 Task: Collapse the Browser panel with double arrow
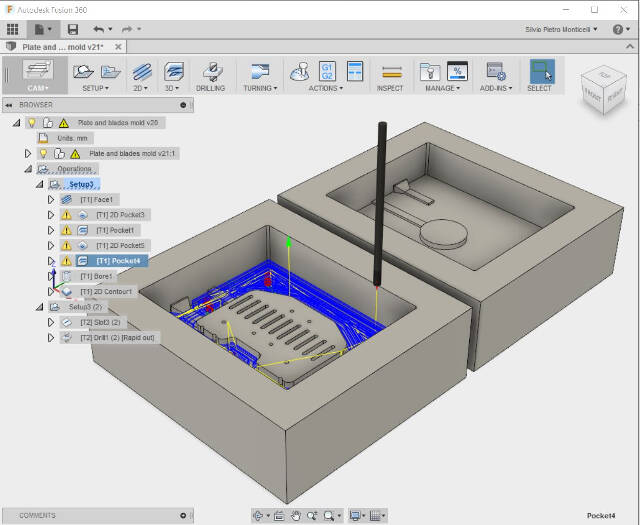[9, 105]
